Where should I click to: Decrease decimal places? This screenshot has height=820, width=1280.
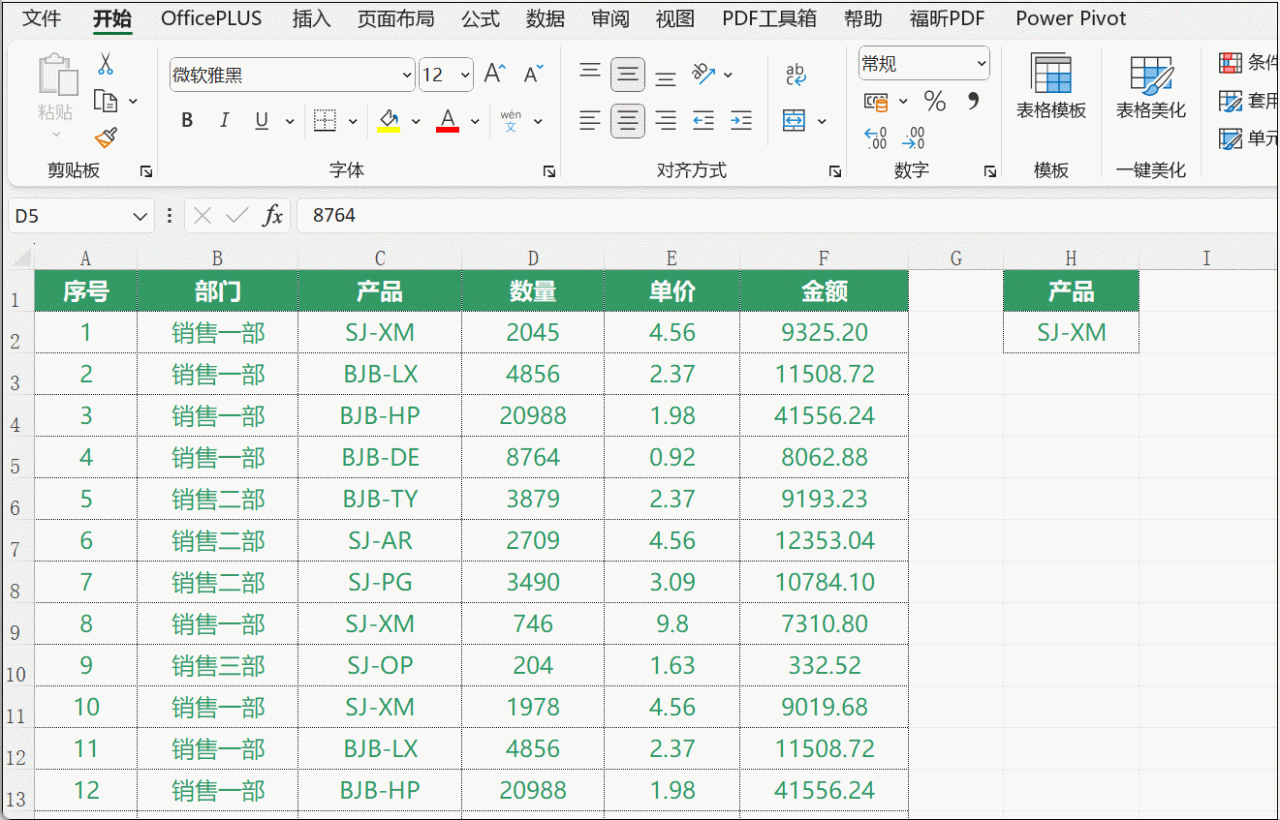click(x=913, y=137)
